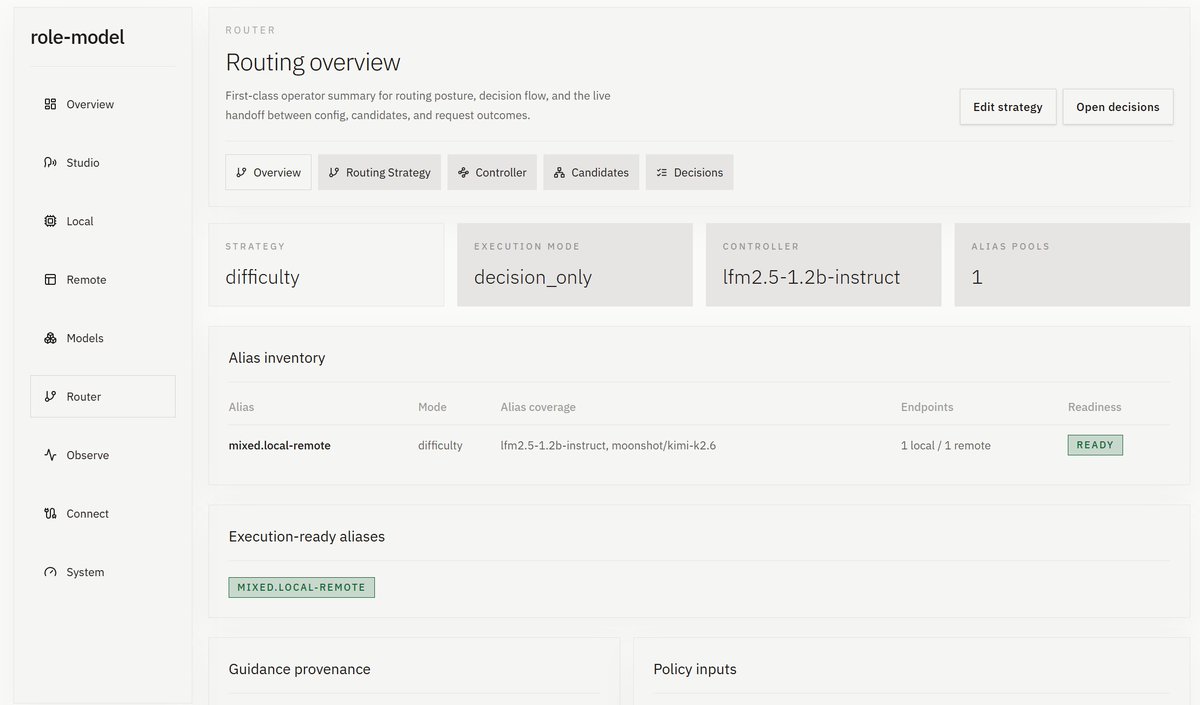Viewport: 1200px width, 705px height.
Task: Click the Decisions tab checklist icon
Action: [661, 172]
